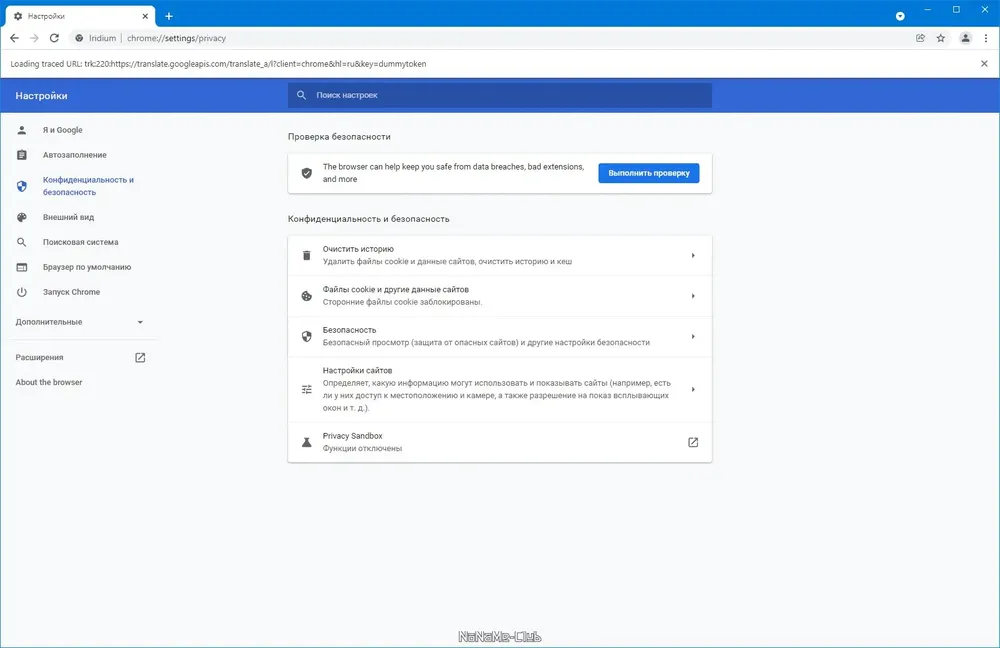1000x648 pixels.
Task: Go to Поисковая система settings
Action: pos(80,242)
